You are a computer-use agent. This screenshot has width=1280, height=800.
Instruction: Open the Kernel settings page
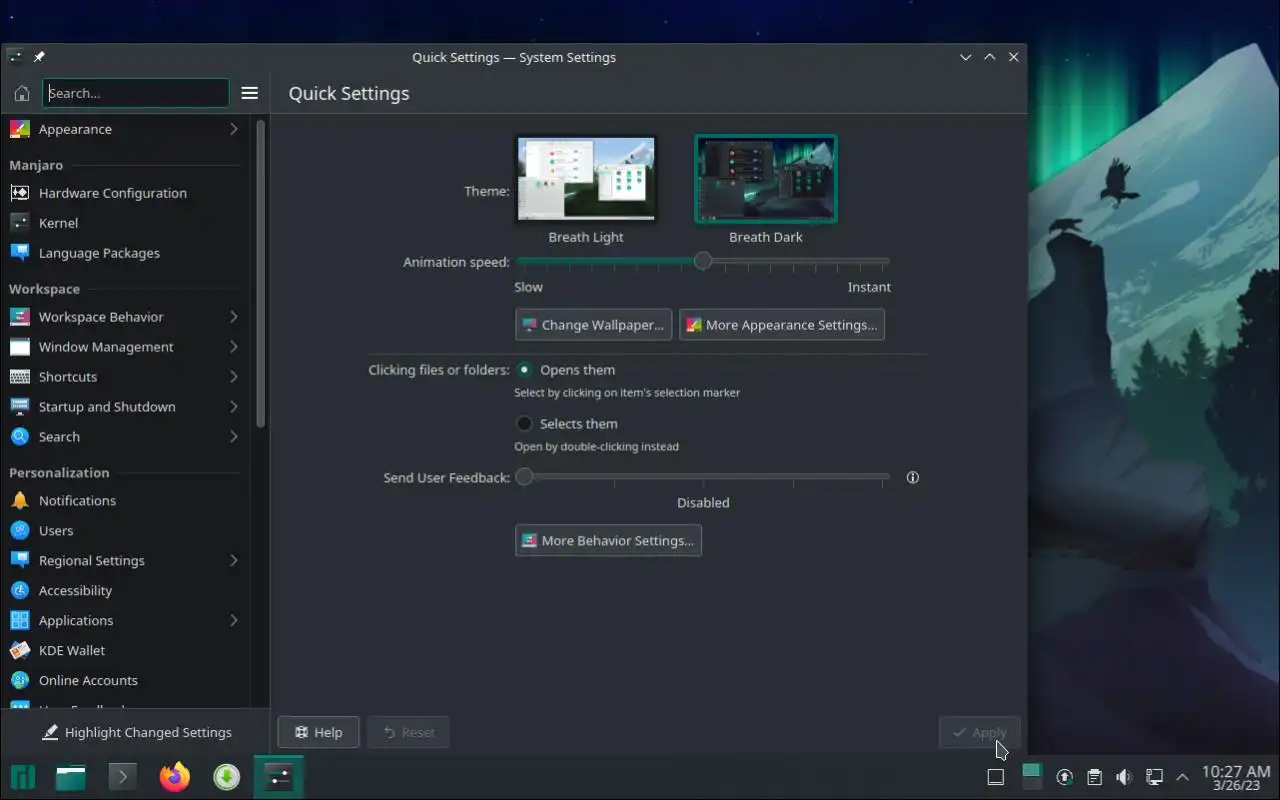click(x=125, y=223)
